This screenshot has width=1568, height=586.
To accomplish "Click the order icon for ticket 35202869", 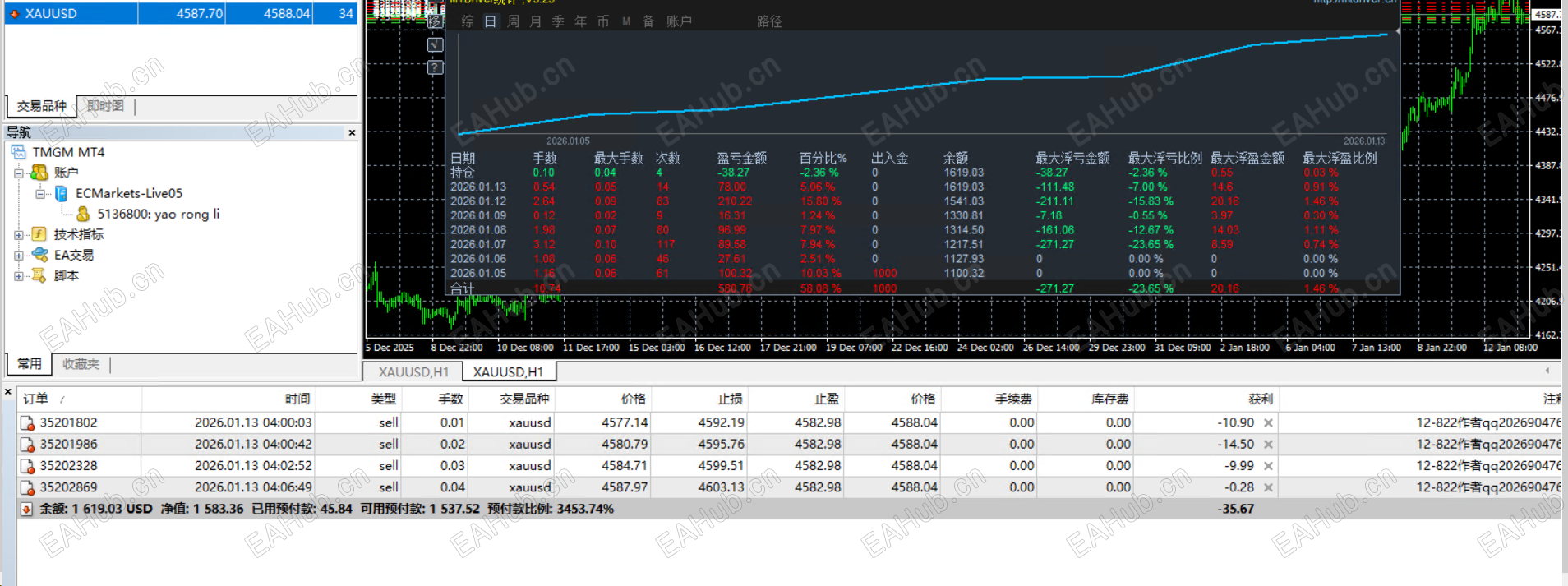I will (x=27, y=487).
